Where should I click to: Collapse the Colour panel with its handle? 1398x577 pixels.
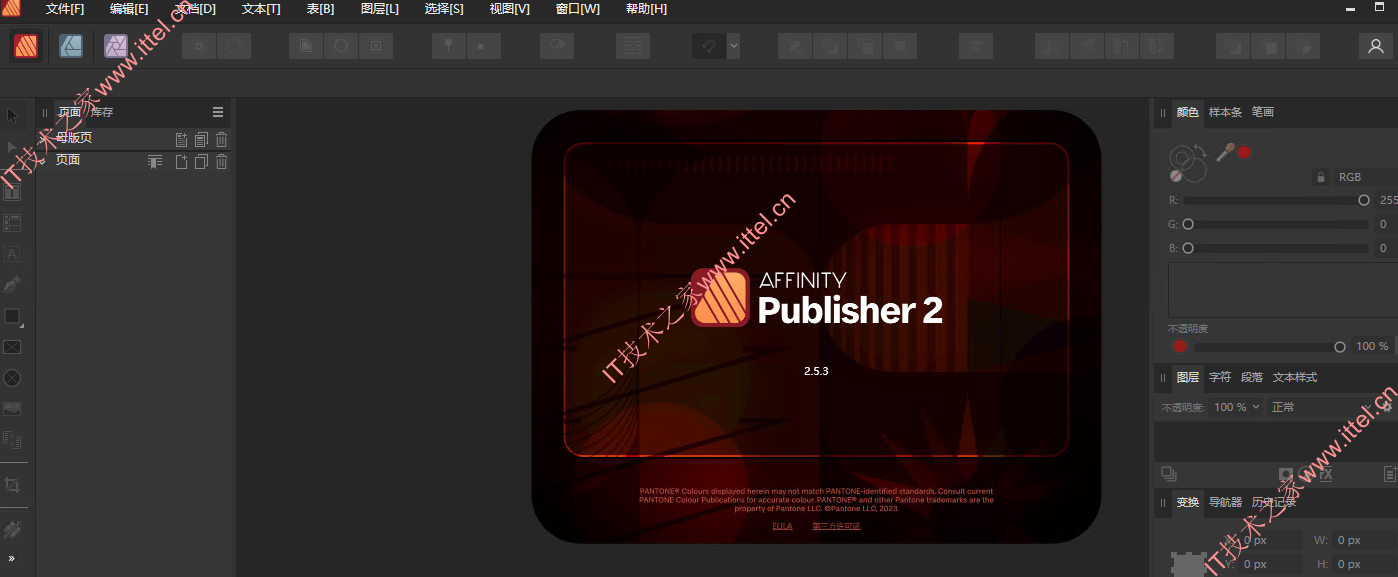1161,112
